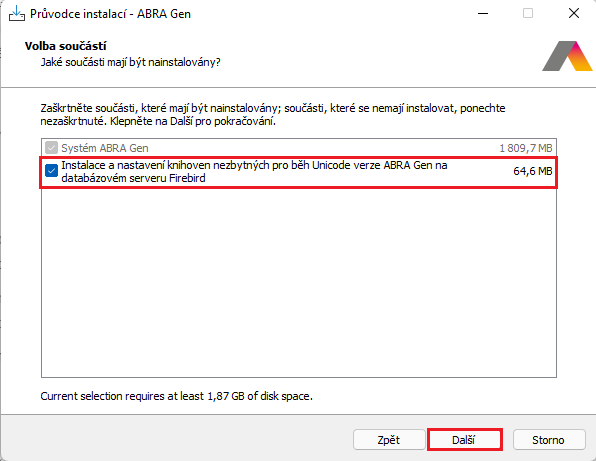The image size is (596, 461).
Task: Select the Systém ABRA Gen component label
Action: [105, 148]
